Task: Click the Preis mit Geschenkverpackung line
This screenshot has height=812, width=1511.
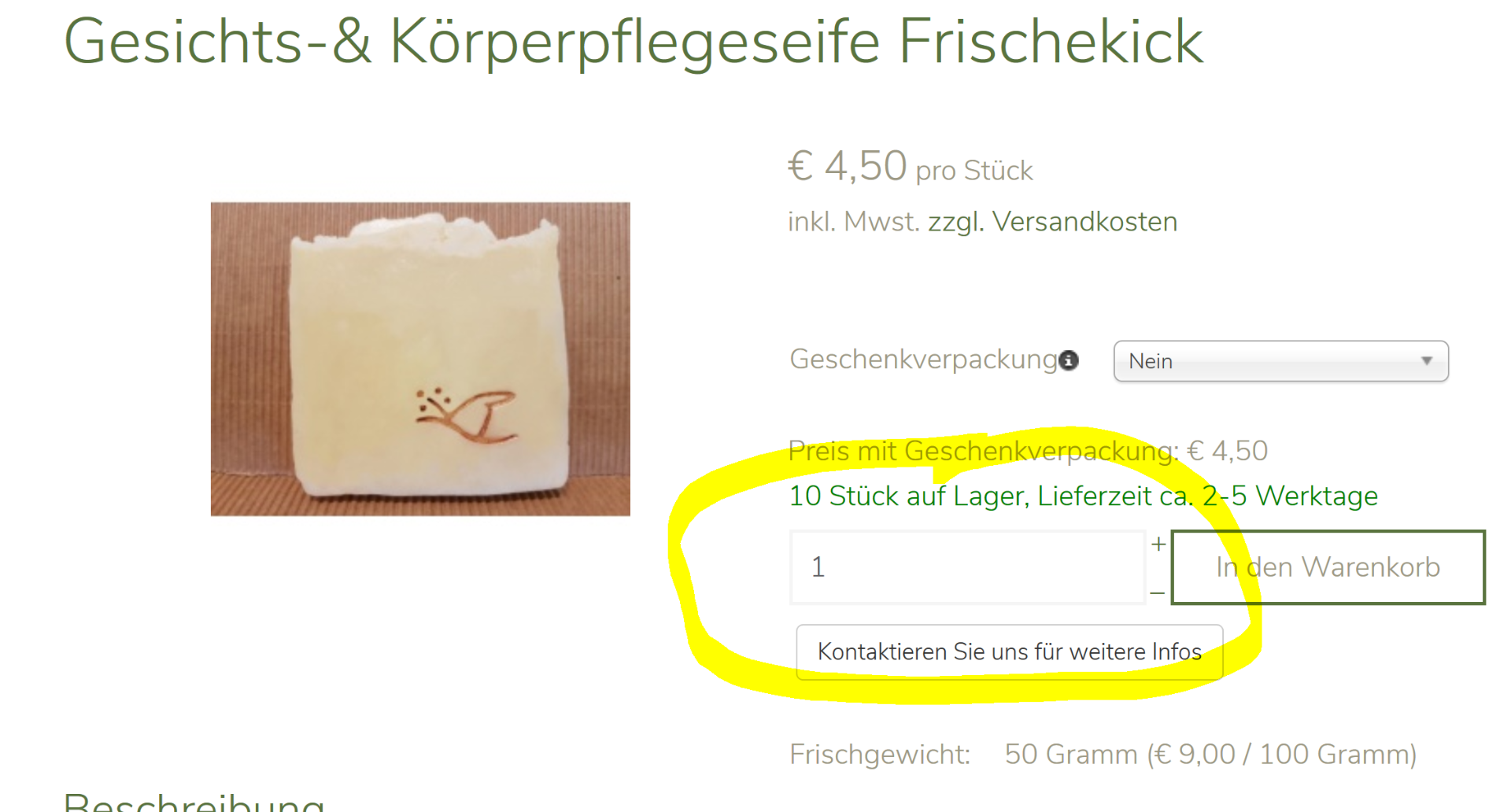Action: [x=1028, y=451]
